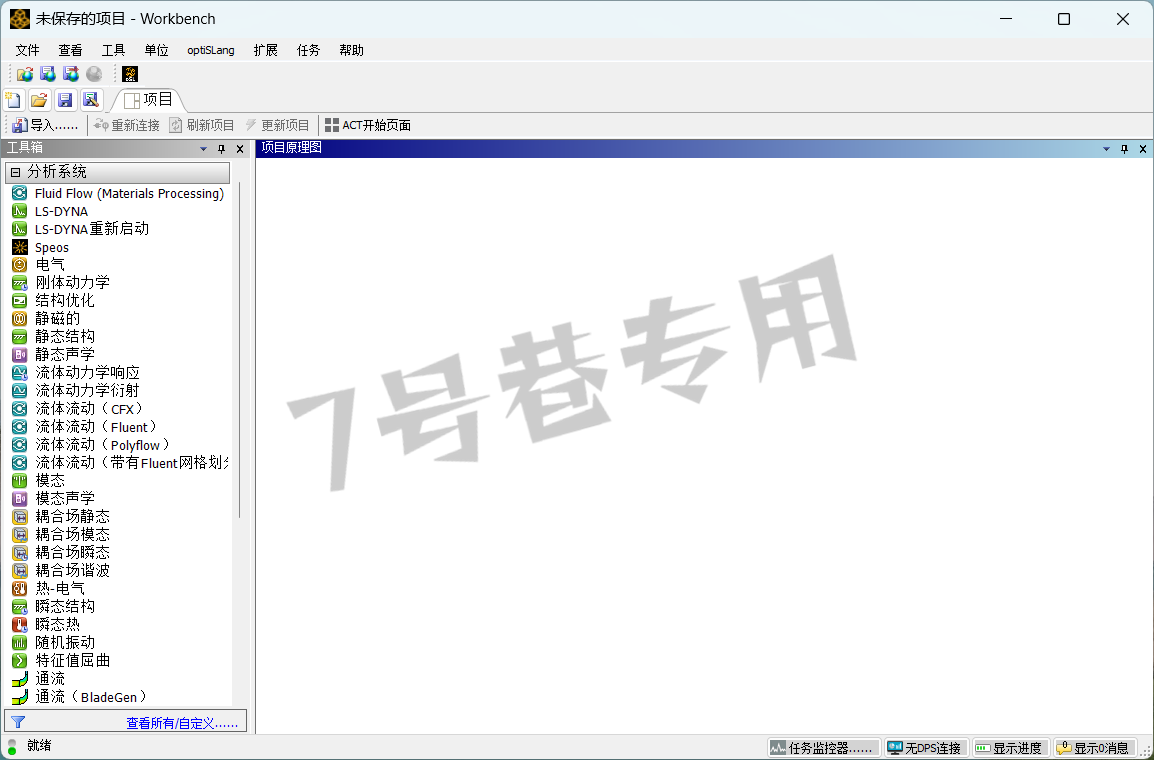Viewport: 1154px width, 760px height.
Task: Click the 热-电气 system icon
Action: 20,589
